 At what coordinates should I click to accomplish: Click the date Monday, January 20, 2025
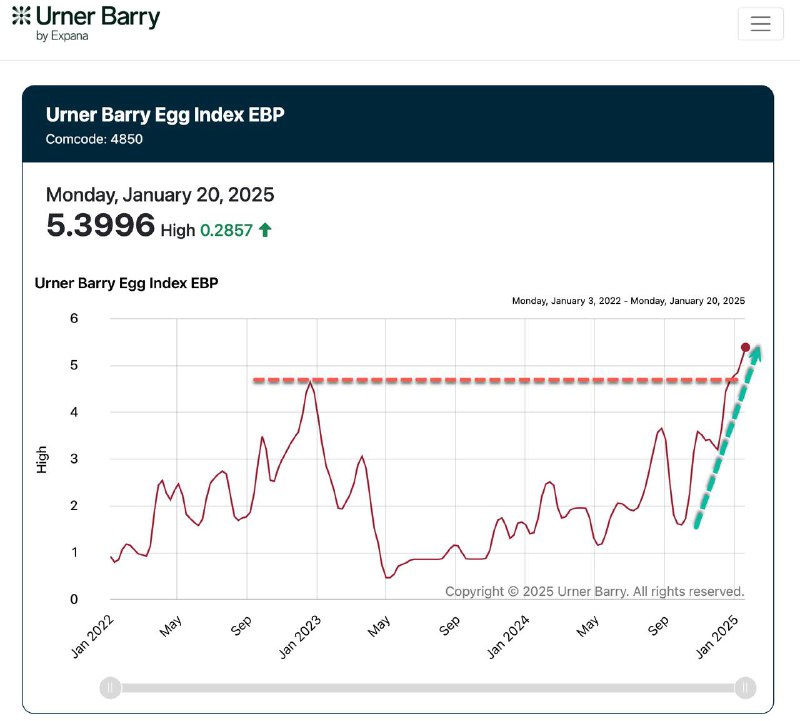pos(160,195)
